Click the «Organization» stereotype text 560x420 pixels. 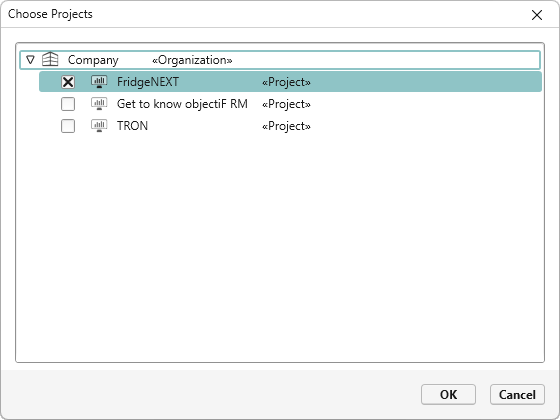click(x=192, y=60)
